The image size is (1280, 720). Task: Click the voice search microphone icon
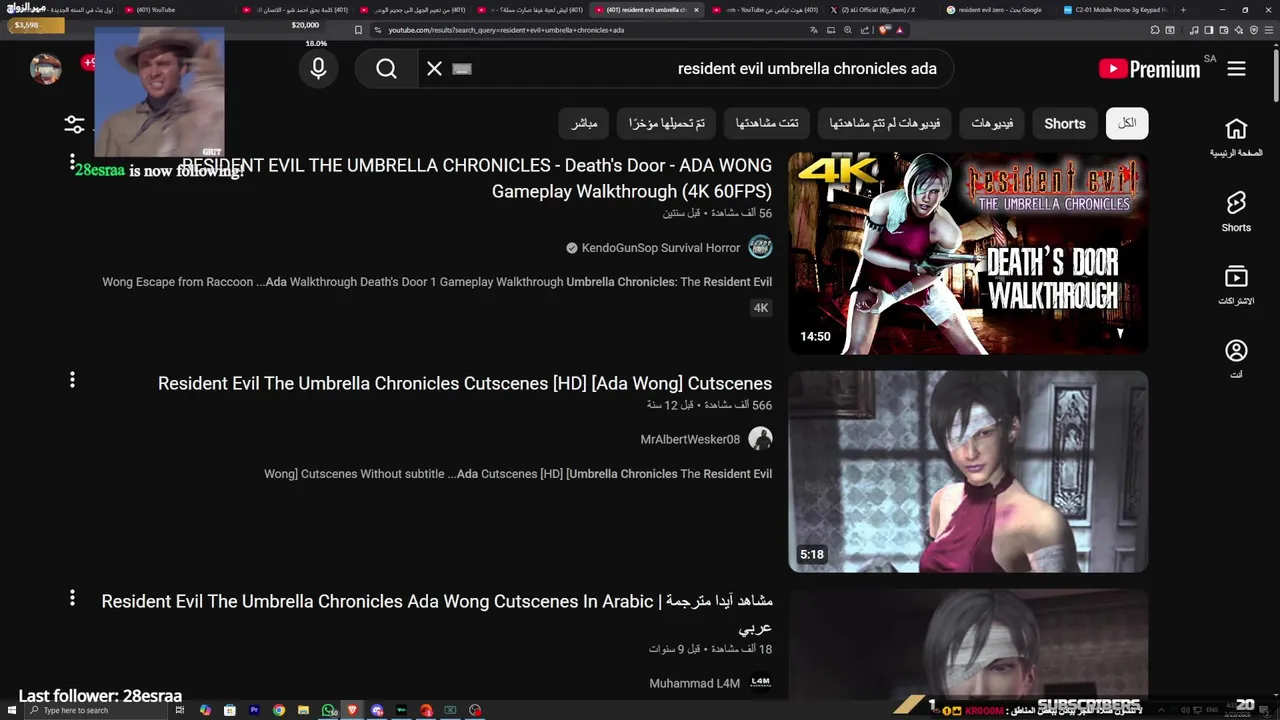pyautogui.click(x=318, y=68)
